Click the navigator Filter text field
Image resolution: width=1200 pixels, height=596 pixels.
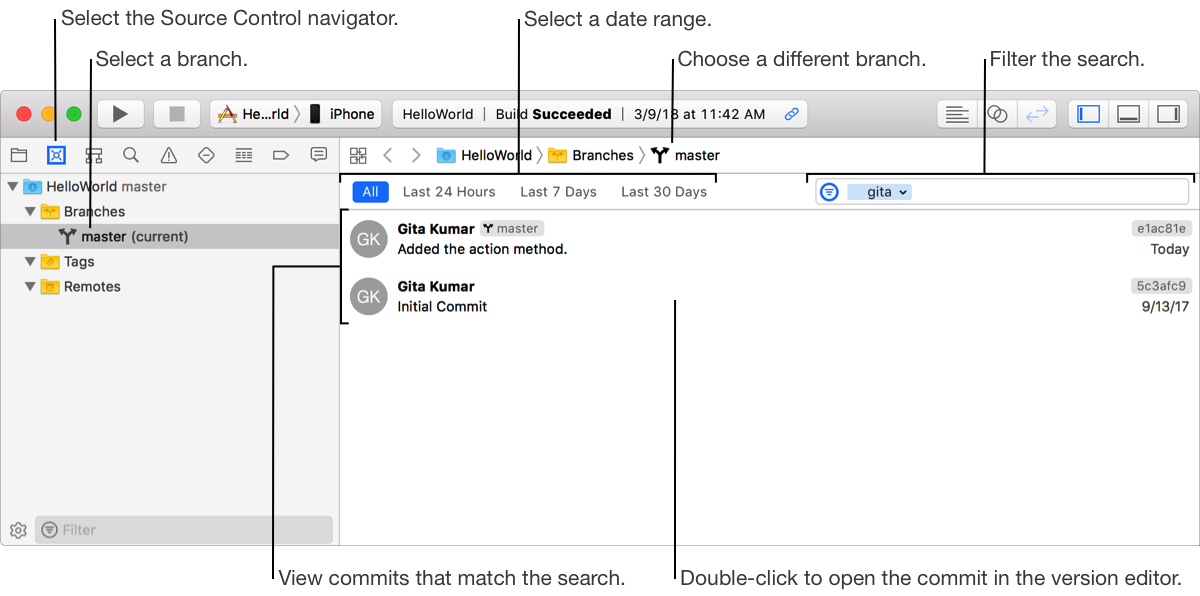(184, 530)
